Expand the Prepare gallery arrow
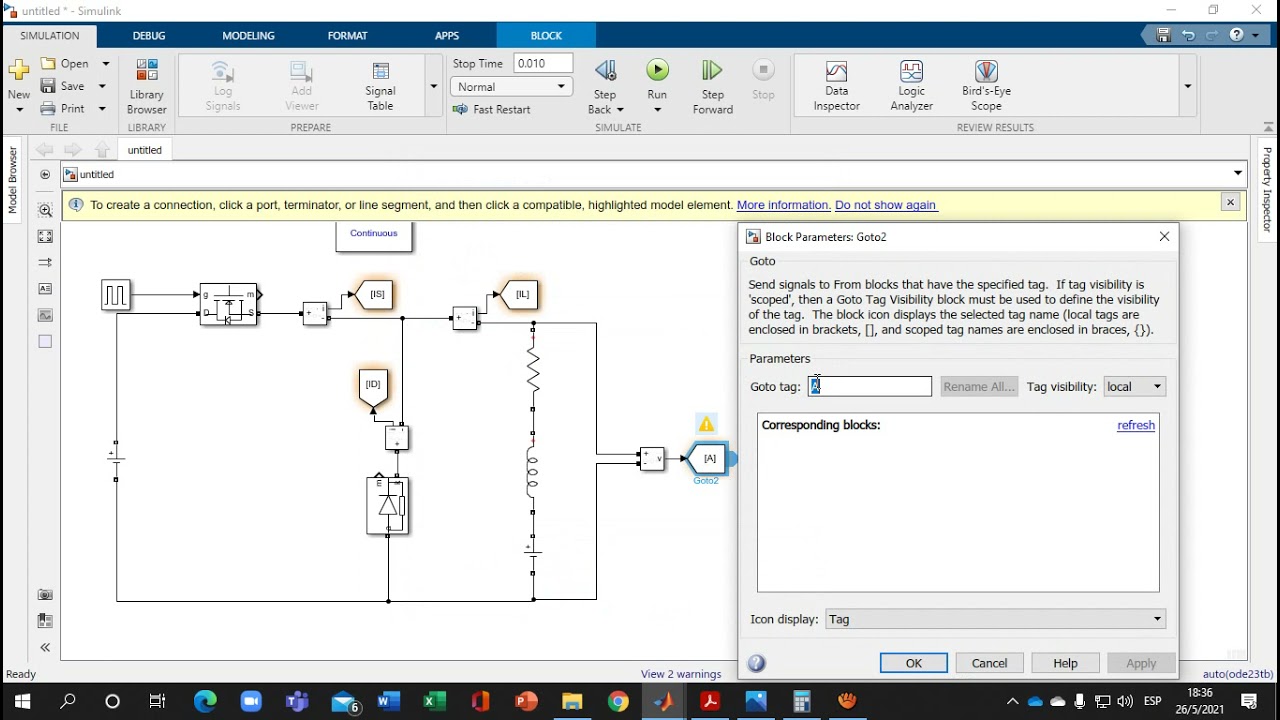Viewport: 1280px width, 720px height. tap(433, 86)
